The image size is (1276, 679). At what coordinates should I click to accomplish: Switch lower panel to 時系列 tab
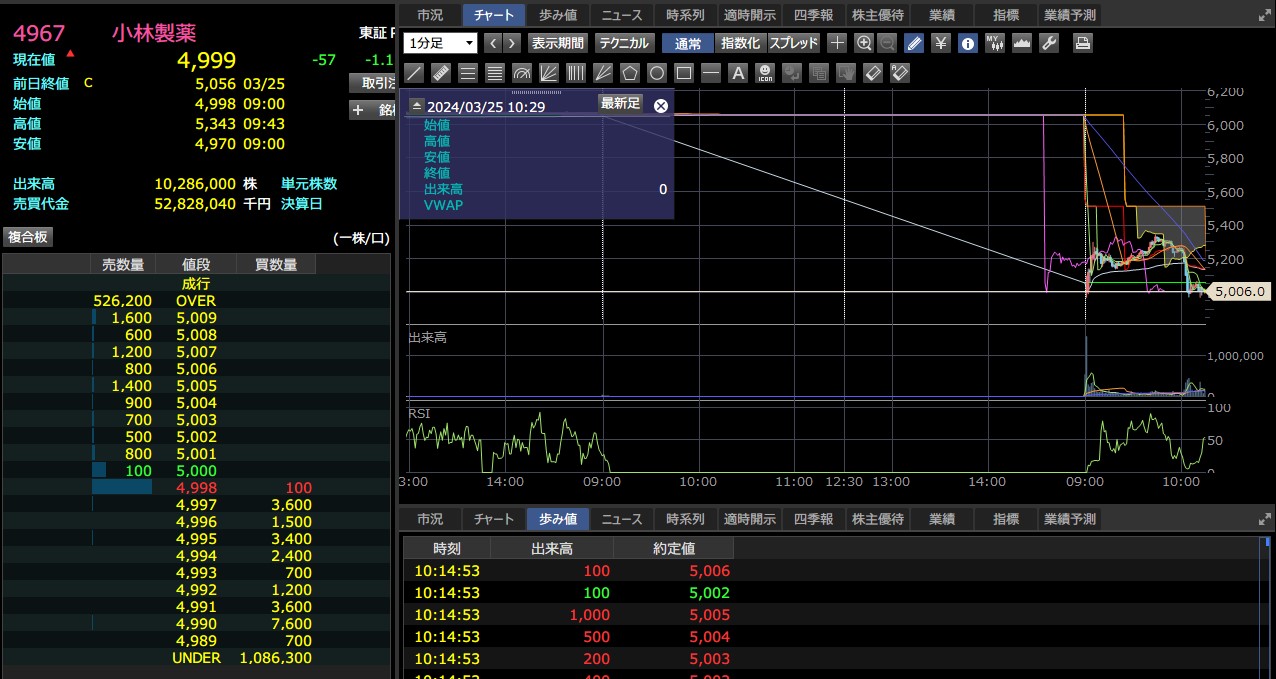(686, 519)
